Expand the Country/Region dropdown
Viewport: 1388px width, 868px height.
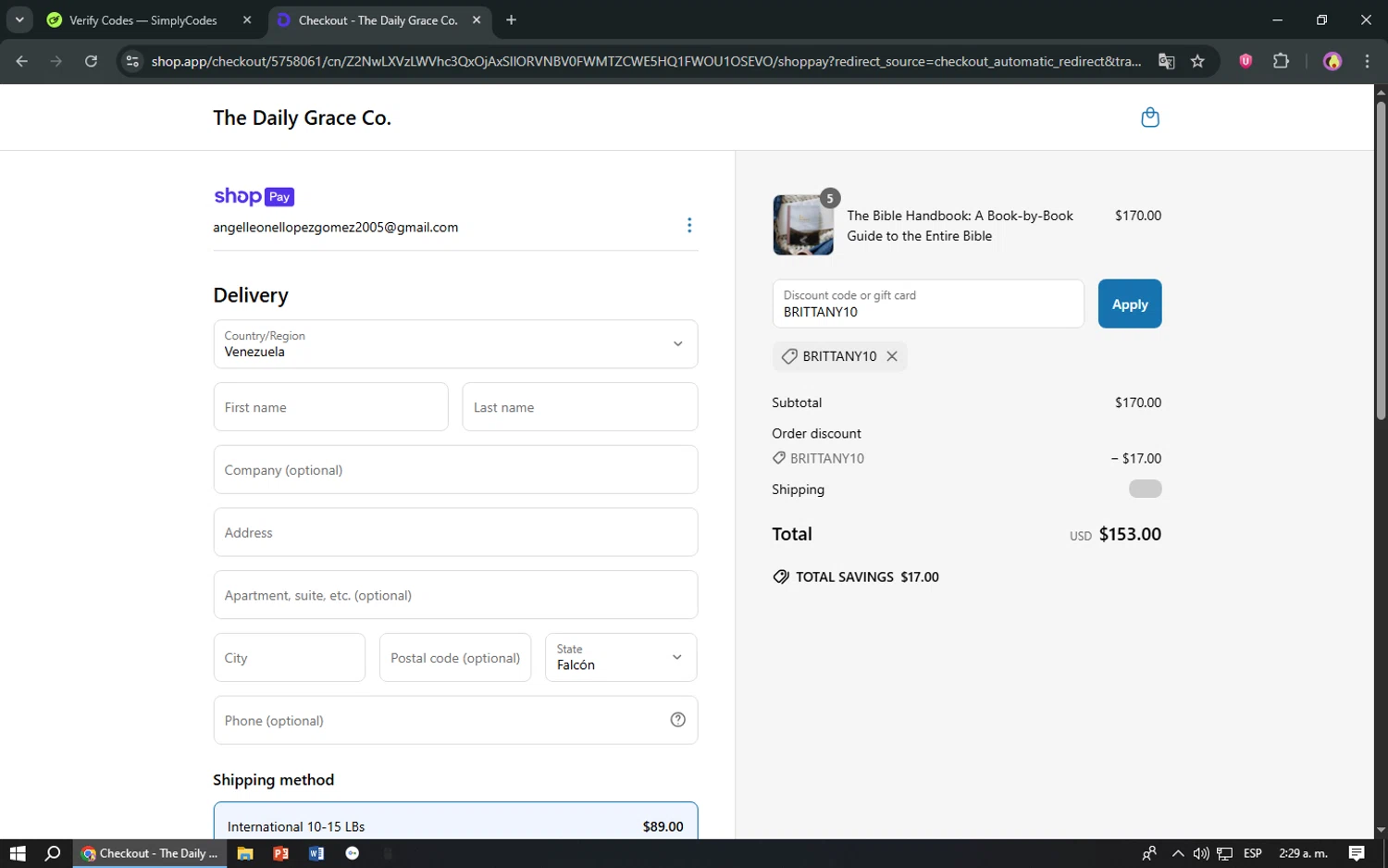click(455, 344)
